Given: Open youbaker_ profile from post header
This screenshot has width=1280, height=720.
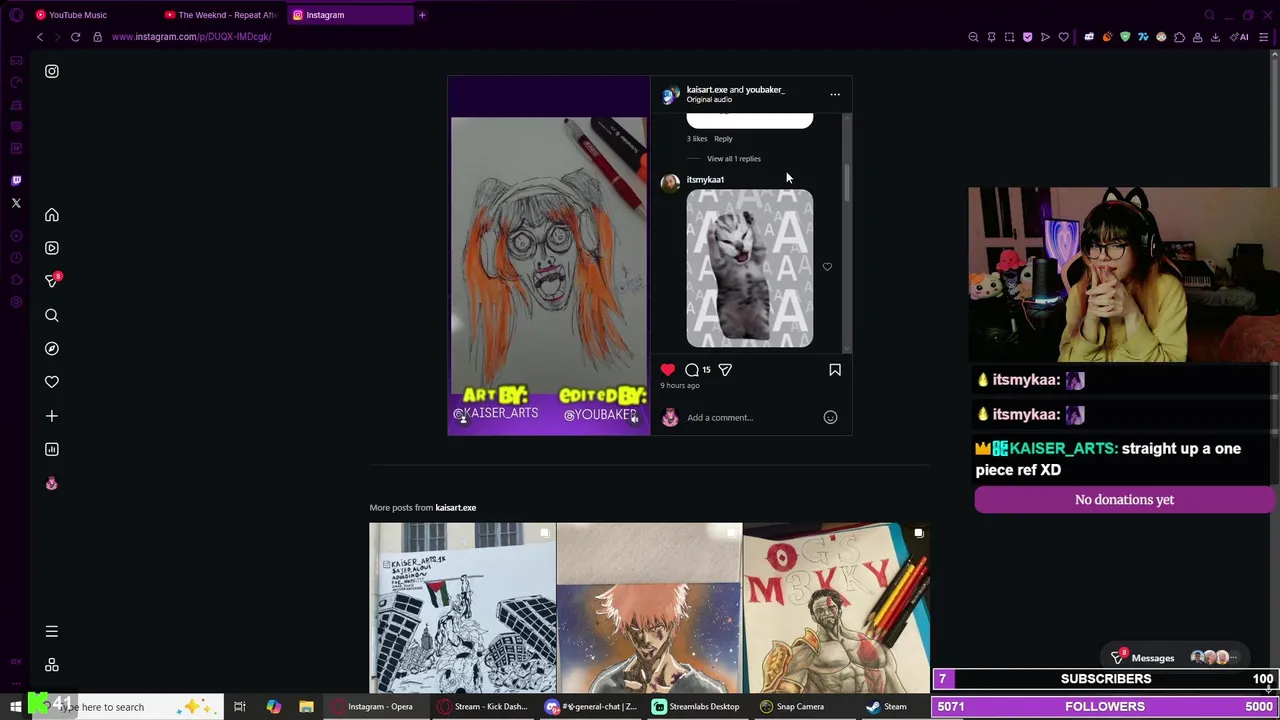Looking at the screenshot, I should 765,90.
